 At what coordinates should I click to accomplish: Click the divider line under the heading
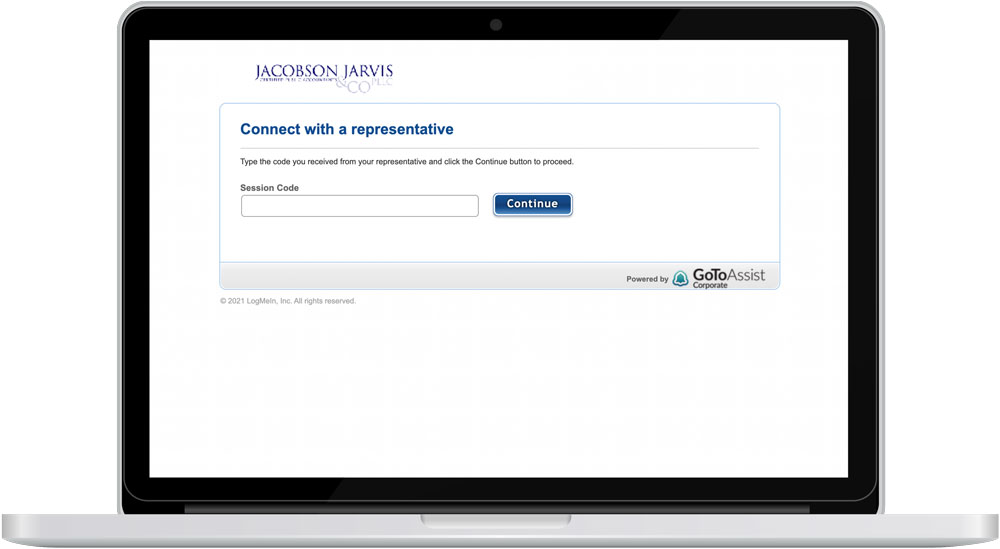(x=499, y=148)
